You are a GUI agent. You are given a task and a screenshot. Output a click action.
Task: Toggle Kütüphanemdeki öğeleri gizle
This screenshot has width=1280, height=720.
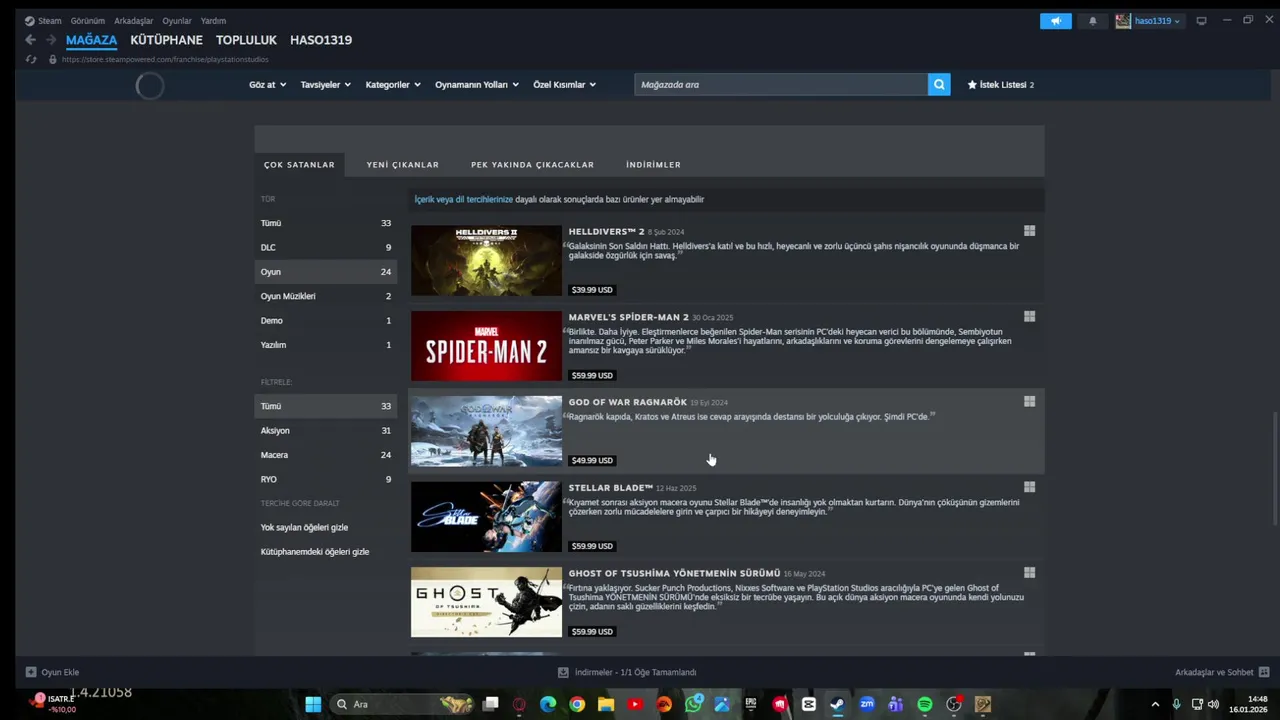point(315,552)
